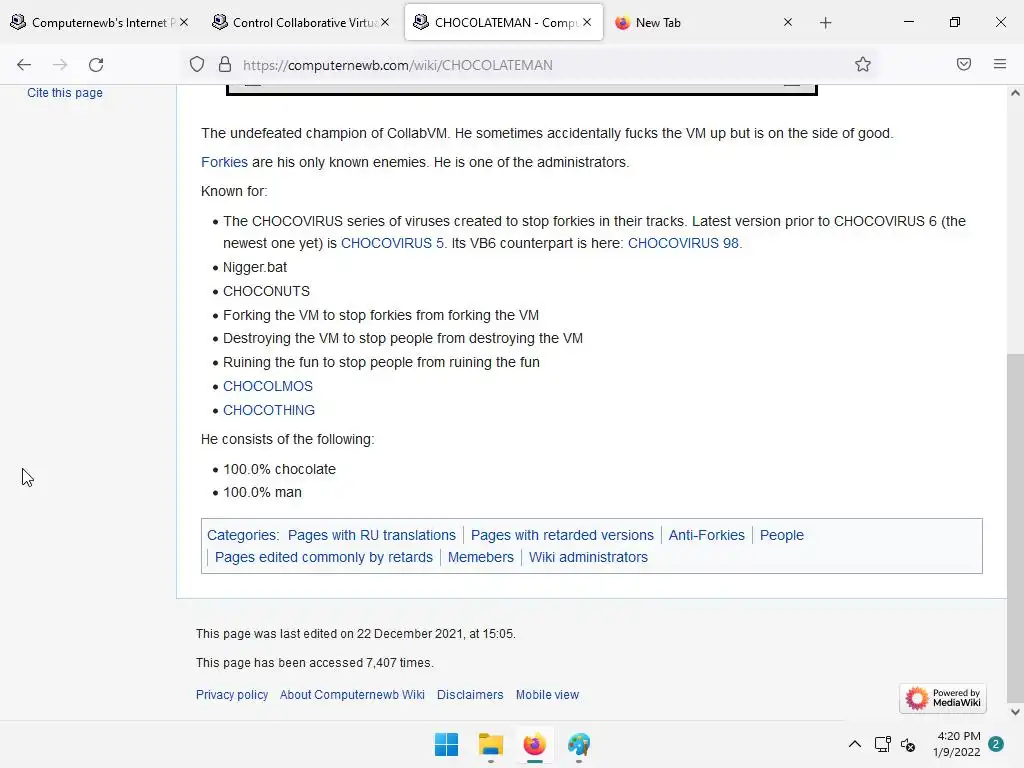The height and width of the screenshot is (768, 1024).
Task: Save page to Pocket
Action: click(964, 64)
